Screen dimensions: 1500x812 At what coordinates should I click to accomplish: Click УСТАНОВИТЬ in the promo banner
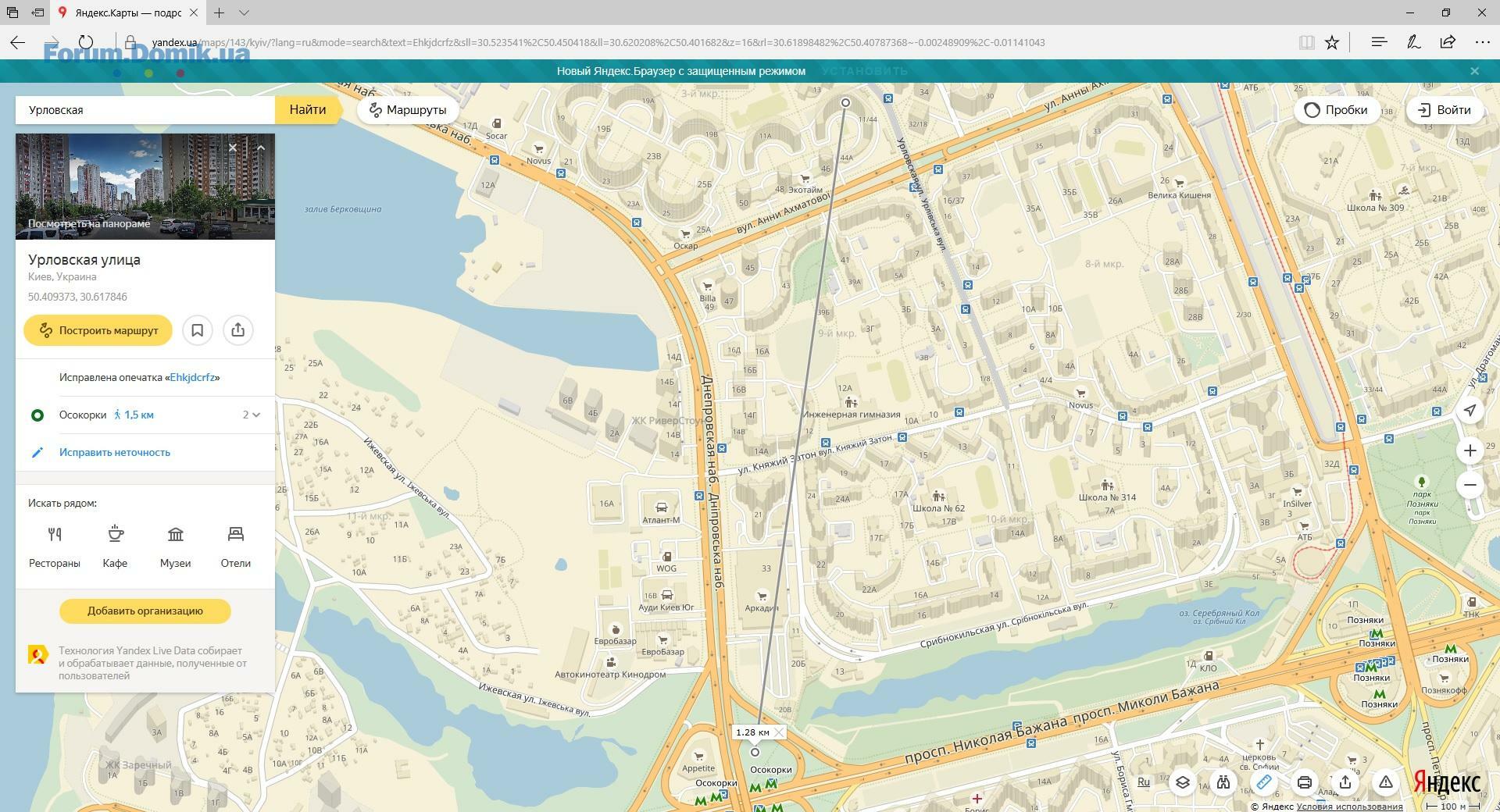coord(865,71)
